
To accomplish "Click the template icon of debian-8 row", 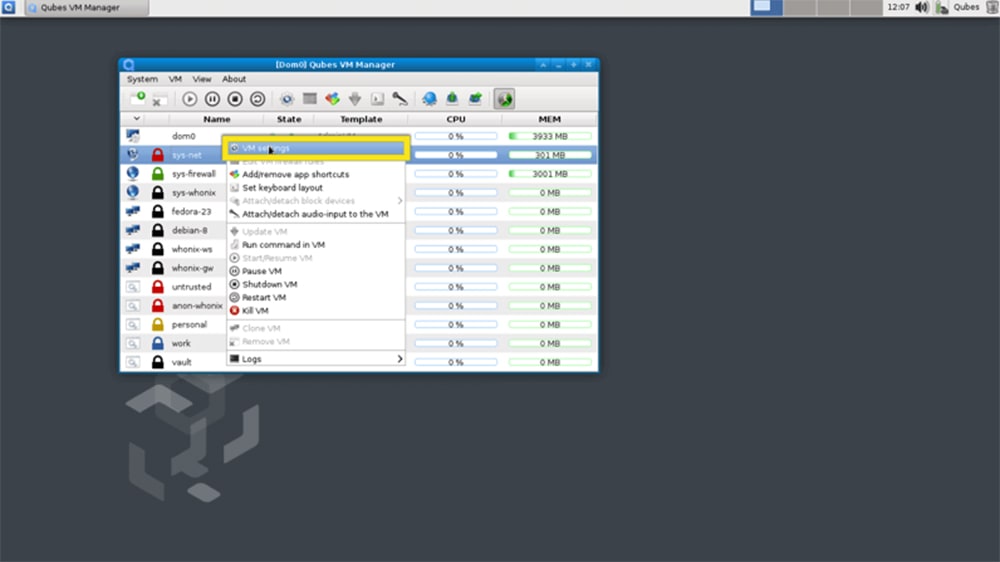I will pos(133,230).
